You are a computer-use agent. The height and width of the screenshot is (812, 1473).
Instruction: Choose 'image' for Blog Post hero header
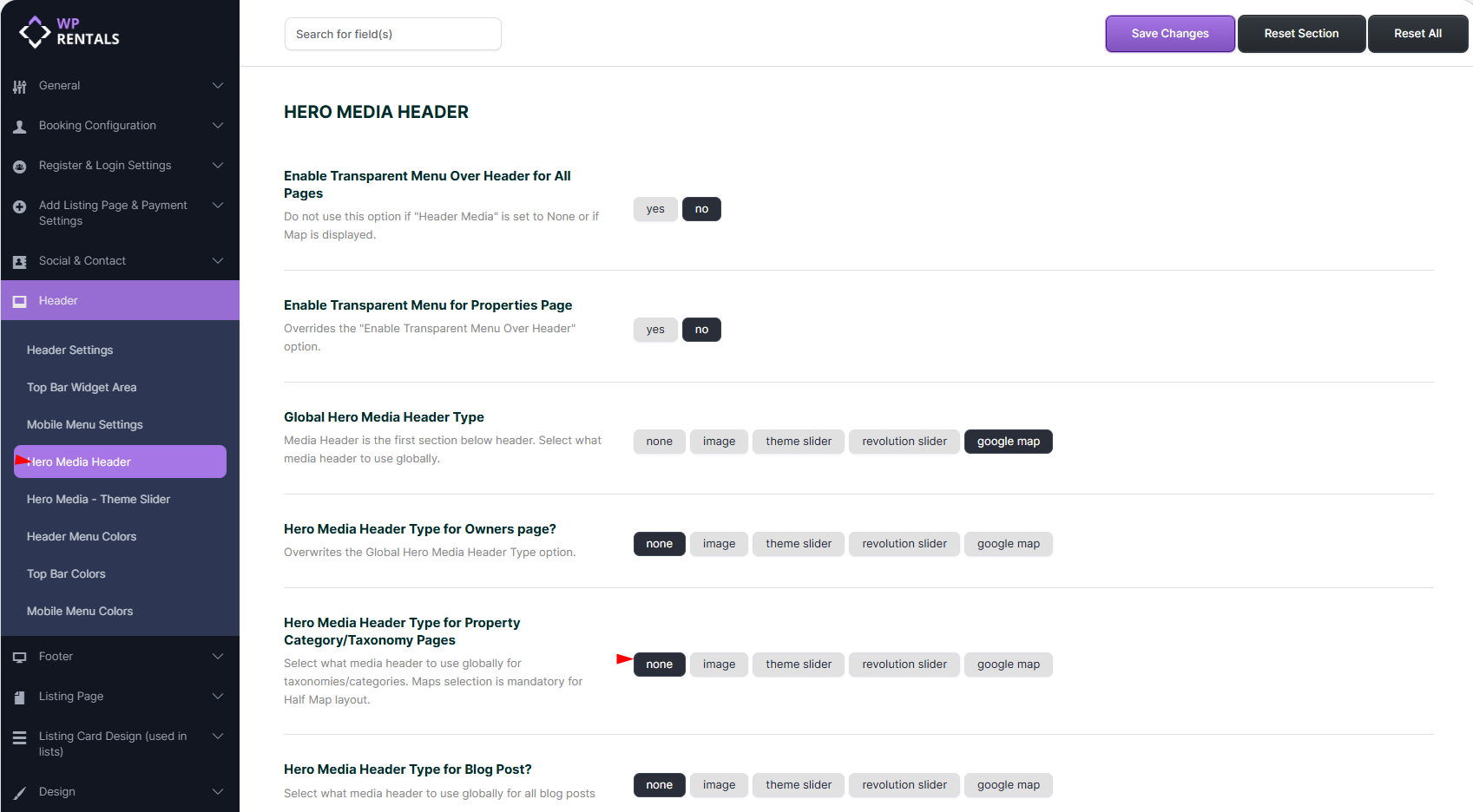(719, 785)
